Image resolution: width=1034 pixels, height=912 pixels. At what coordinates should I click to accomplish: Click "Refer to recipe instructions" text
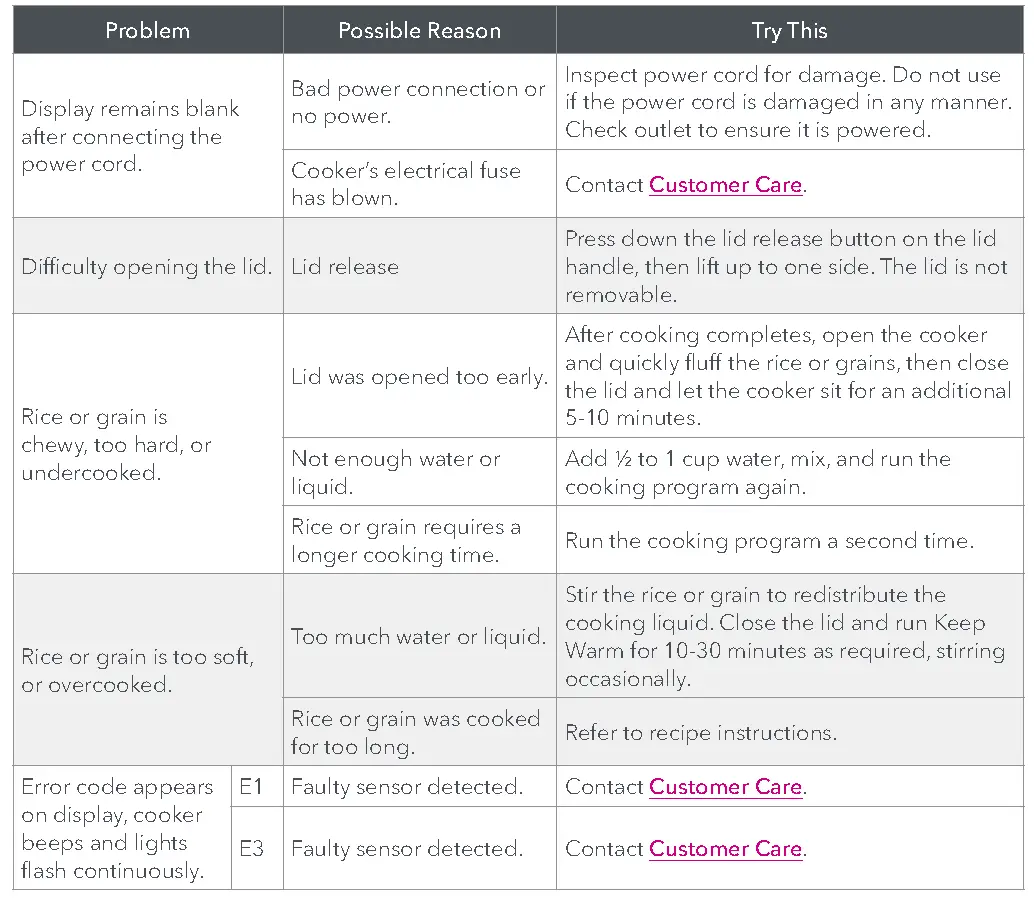pyautogui.click(x=700, y=732)
